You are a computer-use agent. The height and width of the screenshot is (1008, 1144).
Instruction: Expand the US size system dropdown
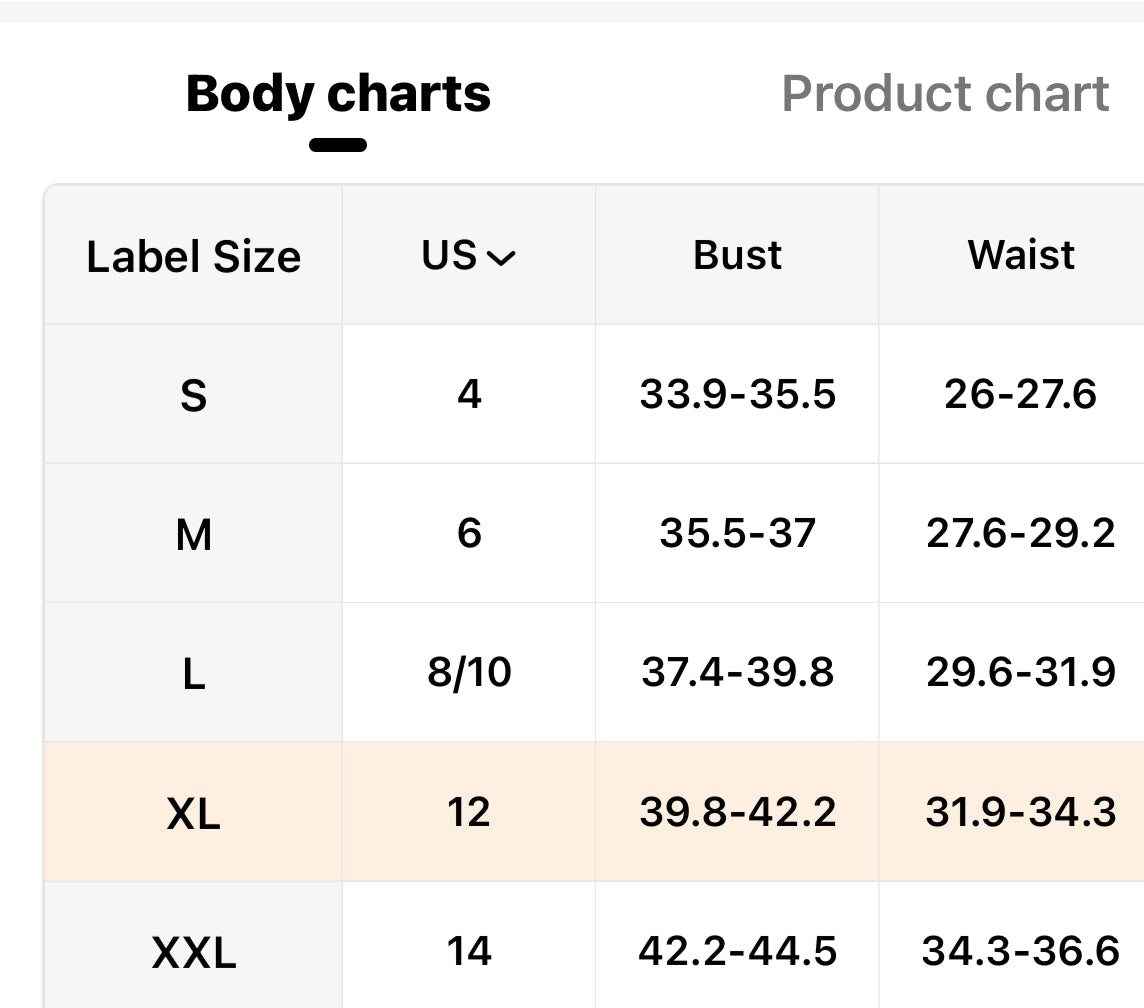468,256
